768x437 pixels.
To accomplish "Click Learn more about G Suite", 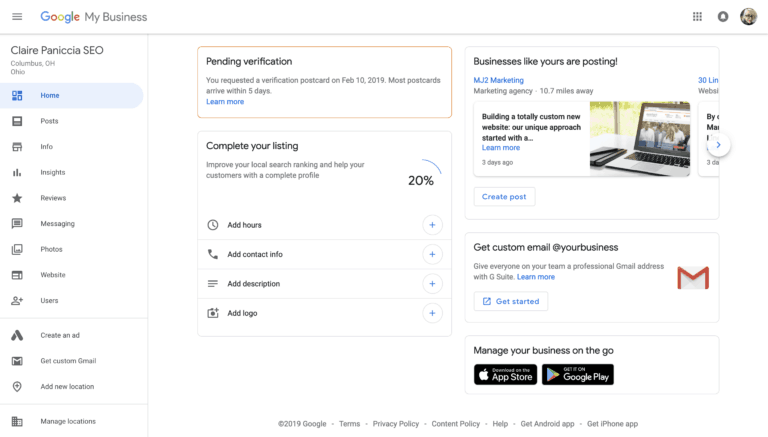I will tap(536, 277).
